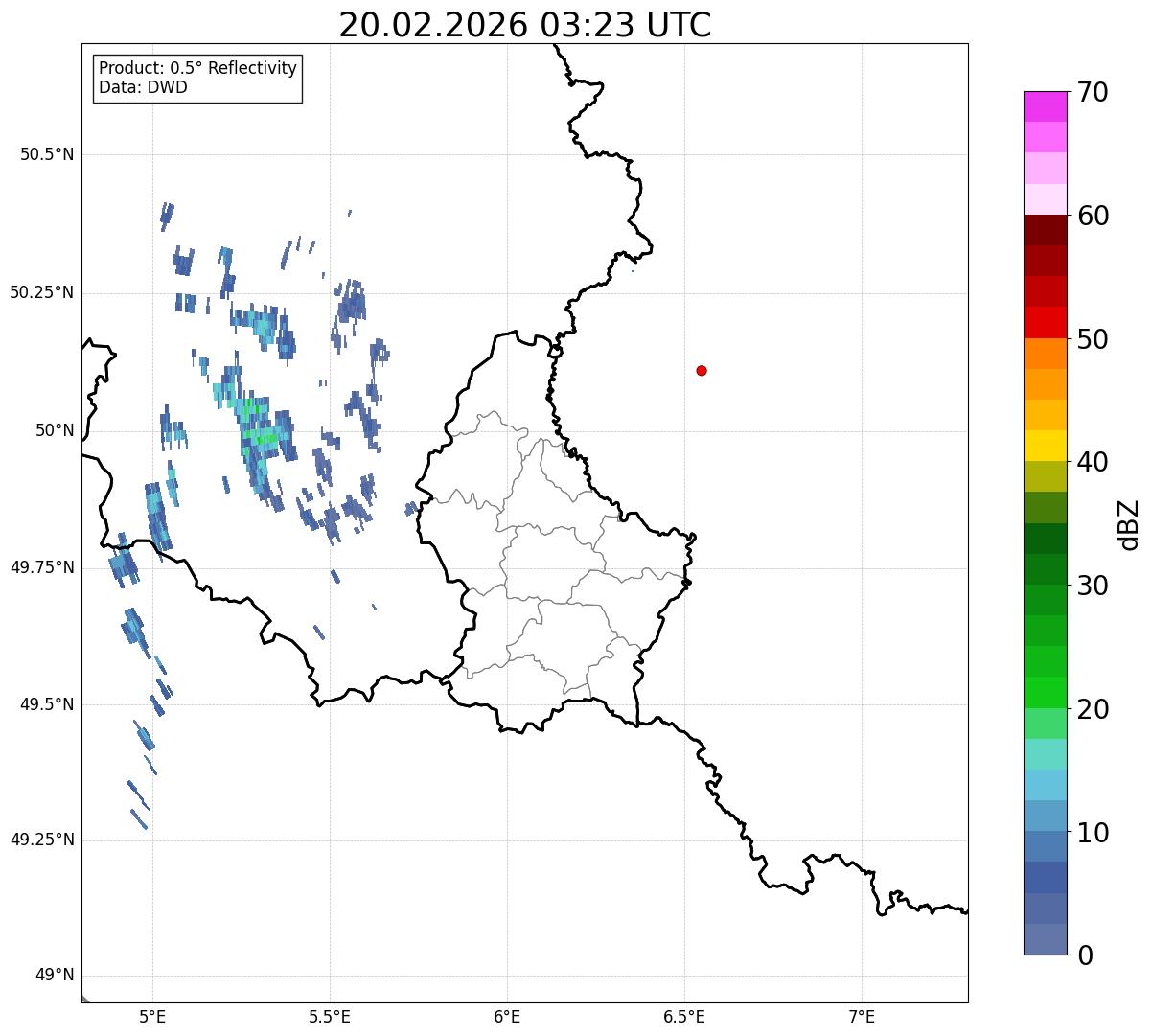Image resolution: width=1152 pixels, height=1036 pixels.
Task: Click the 5.5°E longitude label
Action: (330, 1016)
